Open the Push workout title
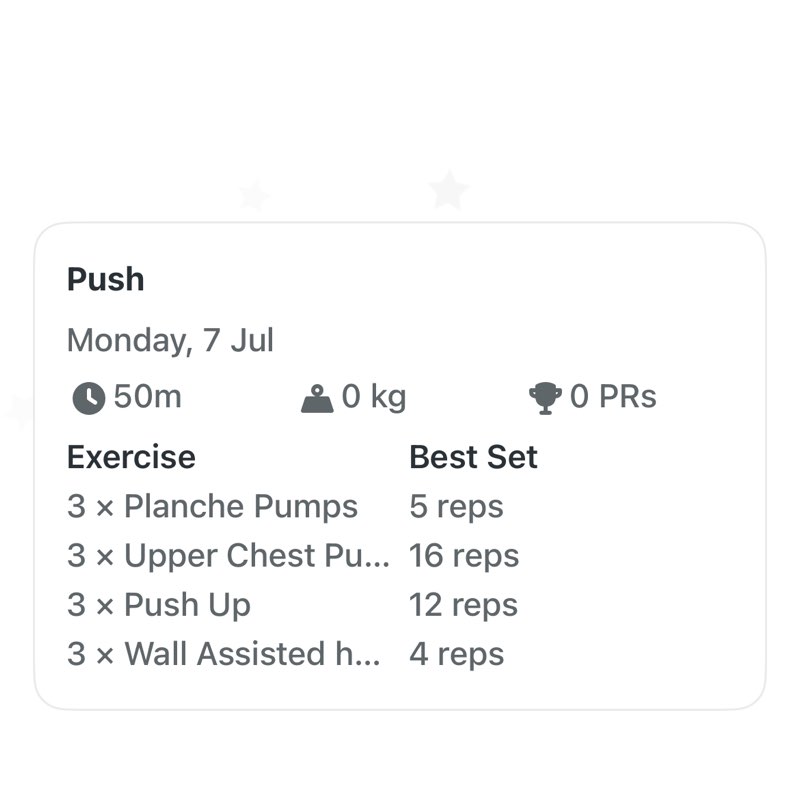Viewport: 800px width, 801px height. (x=105, y=279)
